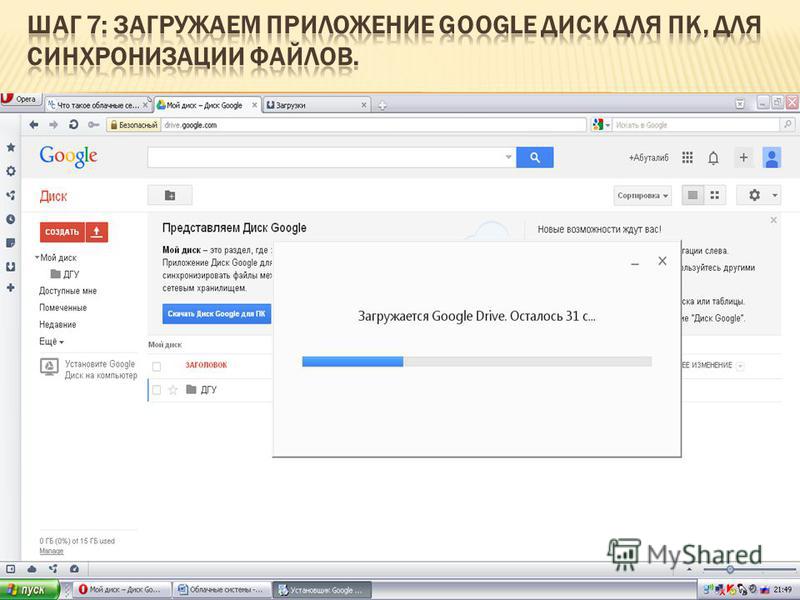Open the +Абуталиб profile link

pos(648,158)
